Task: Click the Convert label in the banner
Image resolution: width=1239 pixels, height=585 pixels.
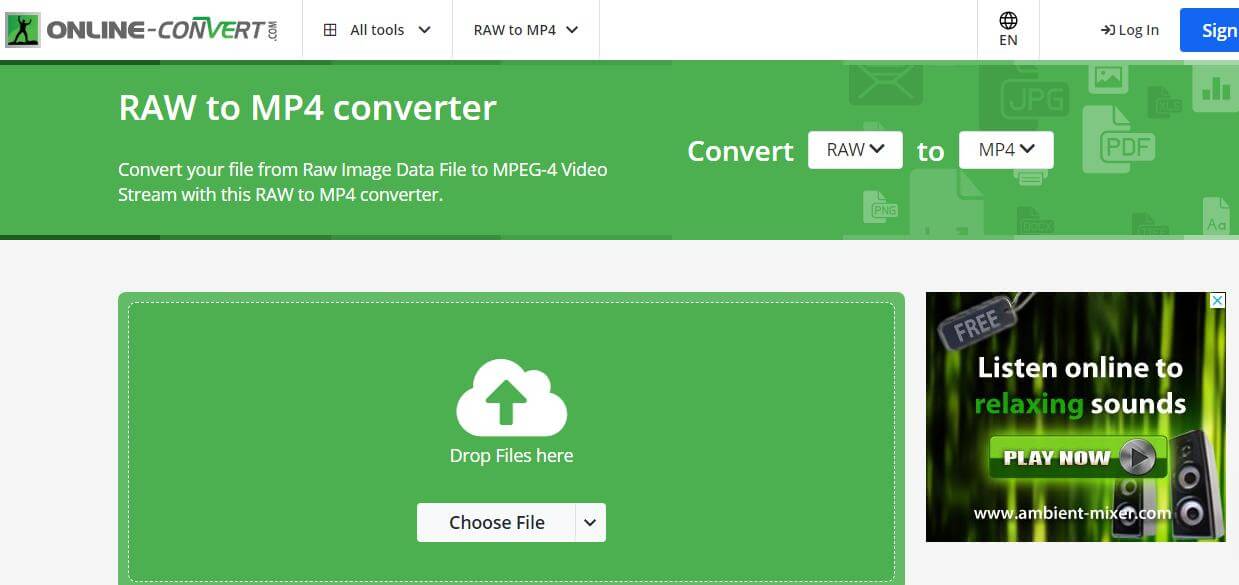Action: pos(740,151)
